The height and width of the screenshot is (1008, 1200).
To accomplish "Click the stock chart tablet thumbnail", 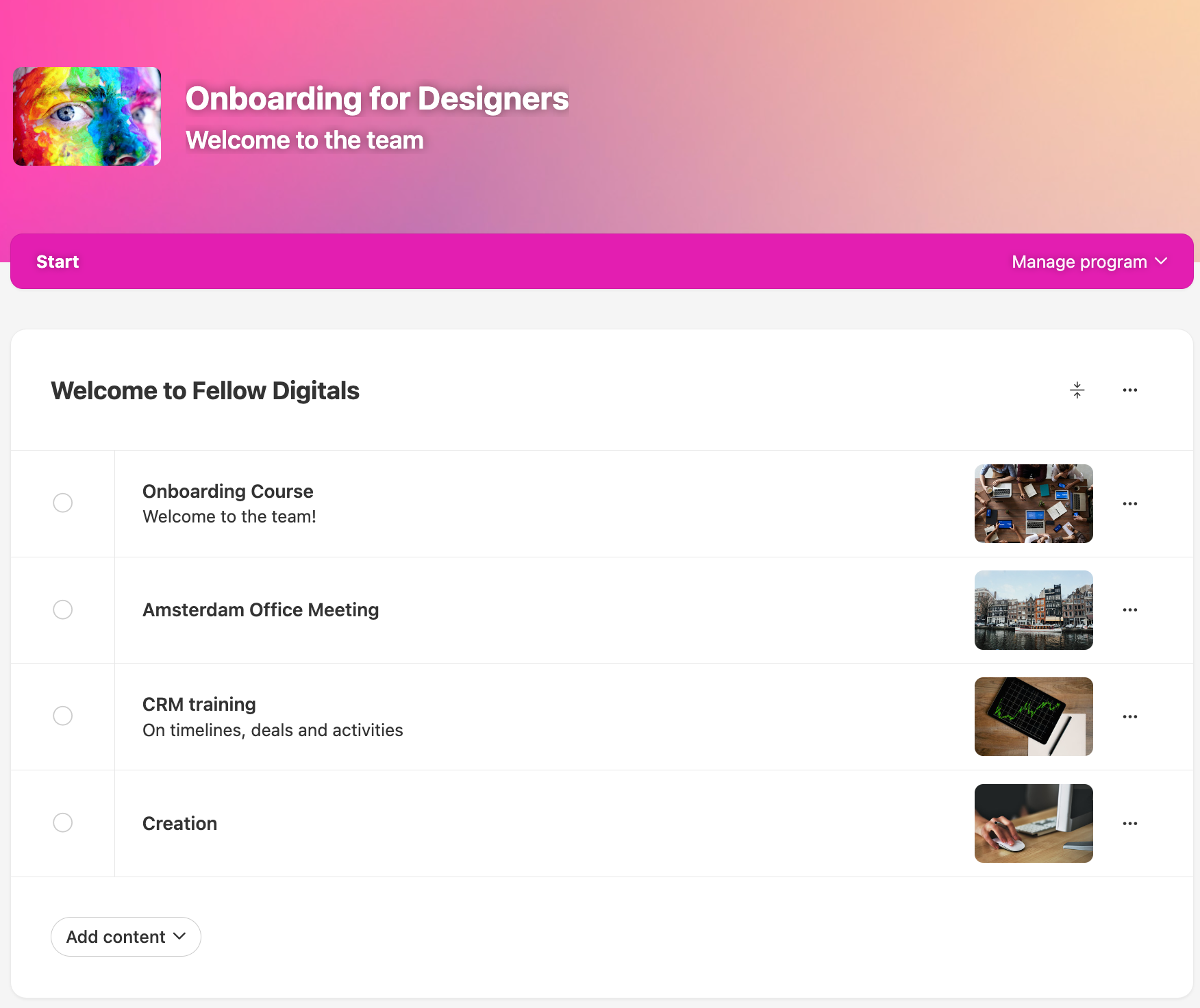I will [1034, 717].
